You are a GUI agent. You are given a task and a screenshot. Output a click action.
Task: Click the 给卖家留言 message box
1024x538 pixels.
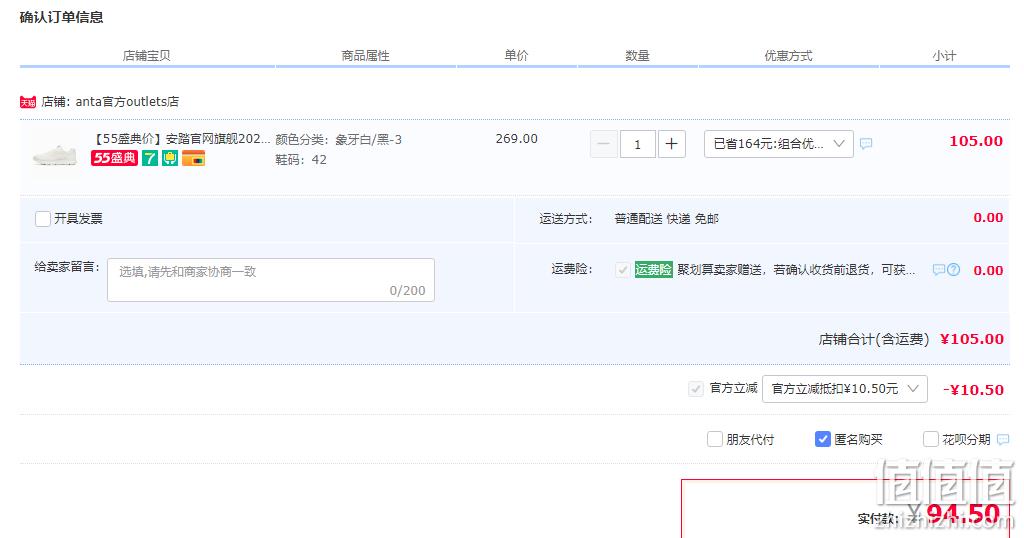point(271,280)
